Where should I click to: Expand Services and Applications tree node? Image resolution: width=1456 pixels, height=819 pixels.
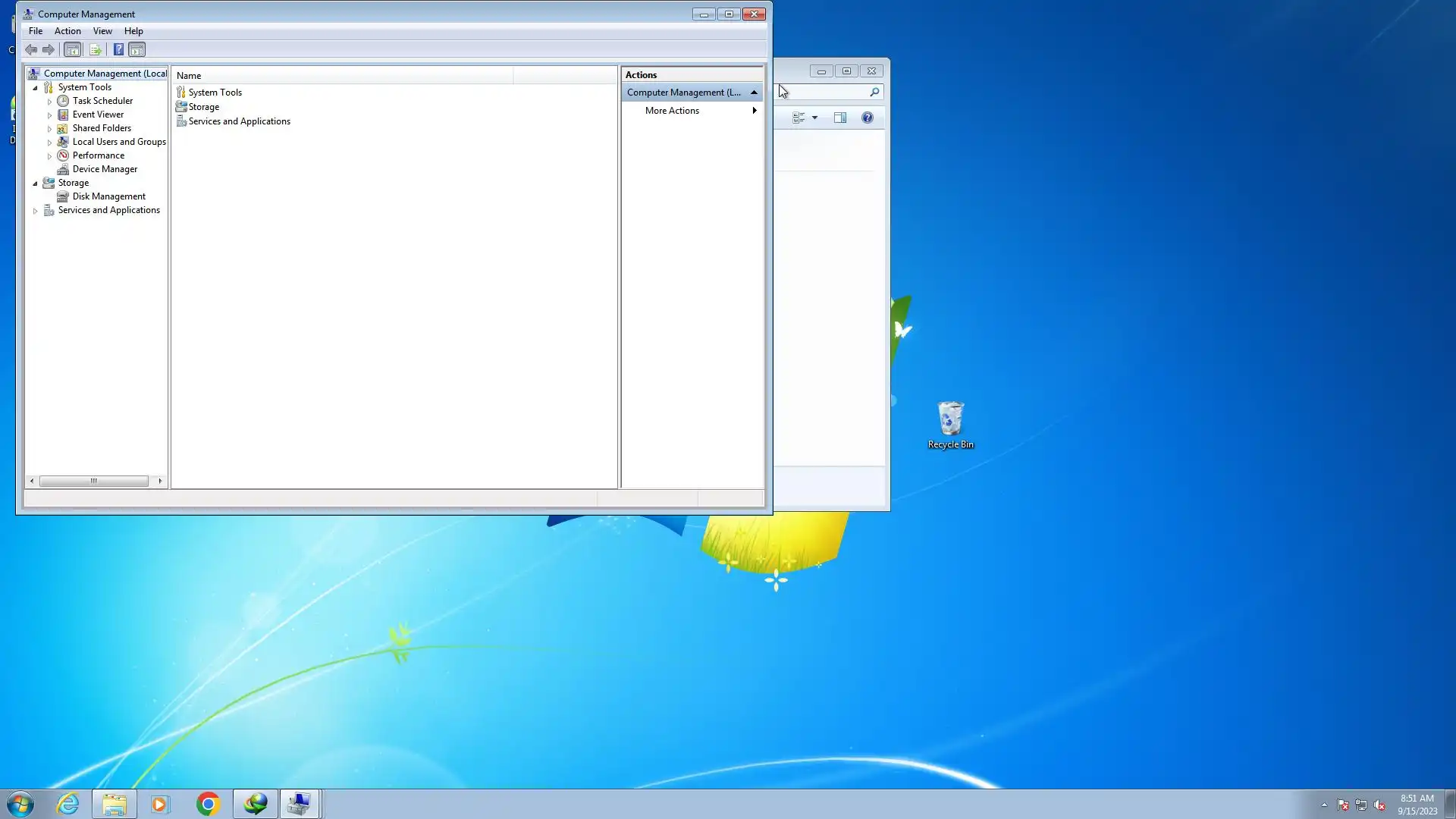[x=35, y=211]
